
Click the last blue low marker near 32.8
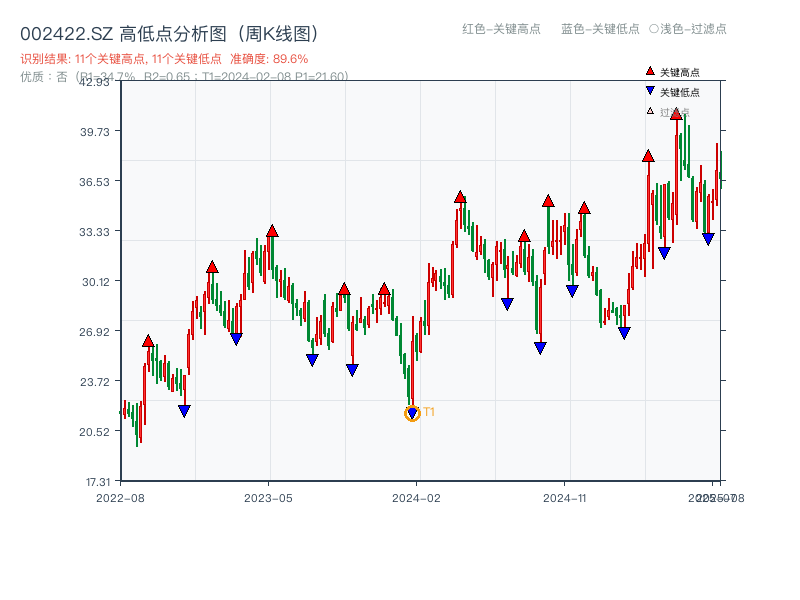click(x=708, y=239)
